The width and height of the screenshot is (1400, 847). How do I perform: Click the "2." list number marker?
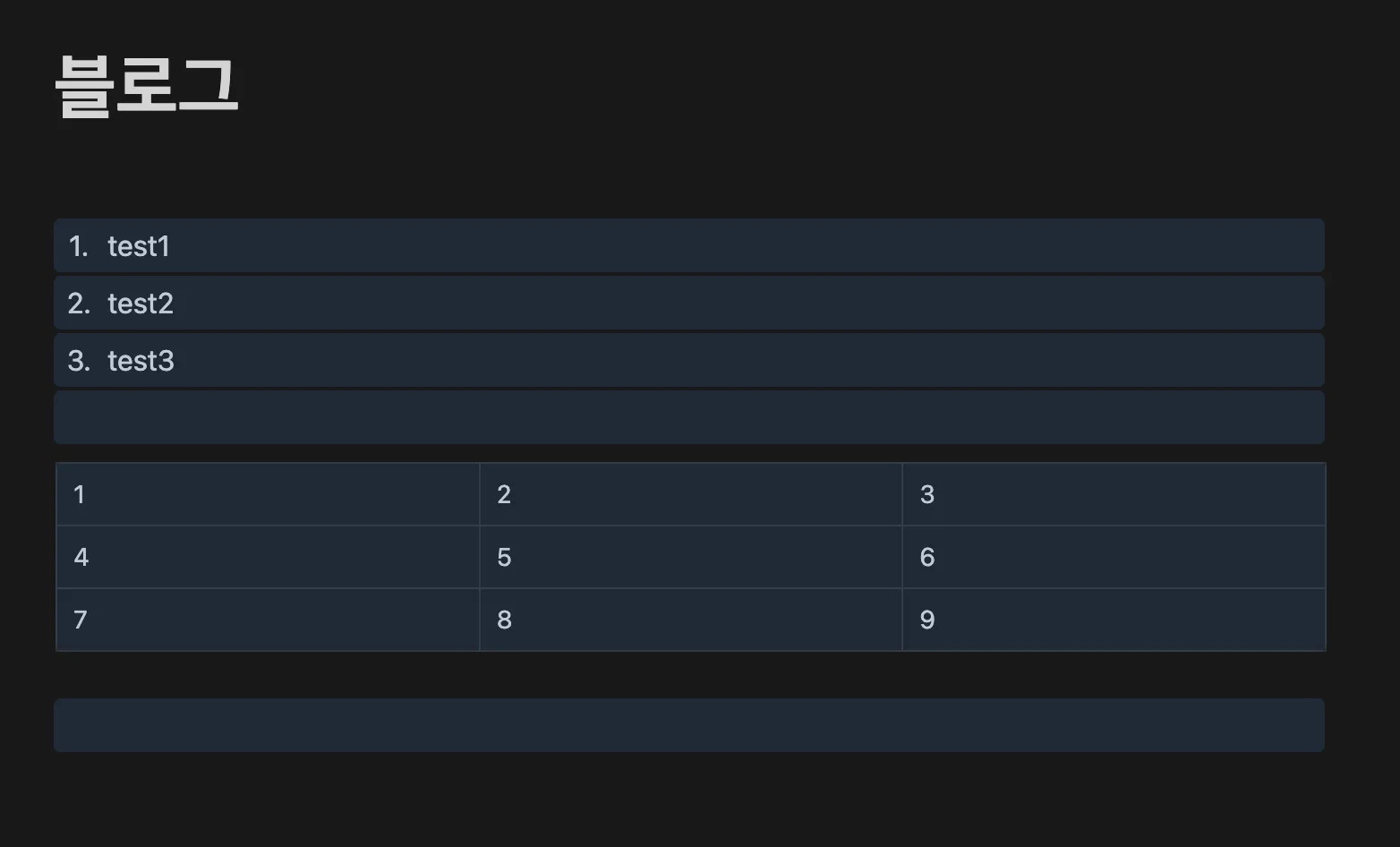point(79,304)
